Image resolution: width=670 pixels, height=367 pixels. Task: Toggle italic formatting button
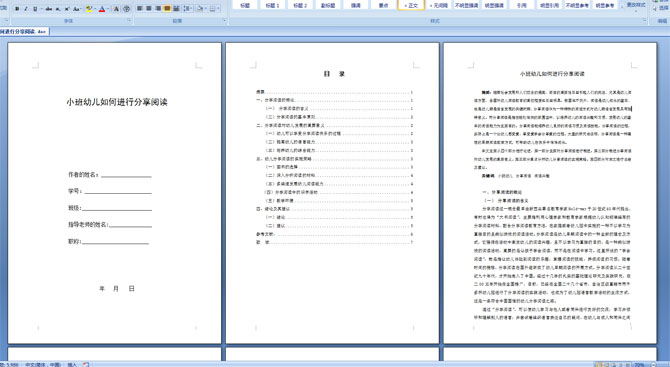point(26,9)
